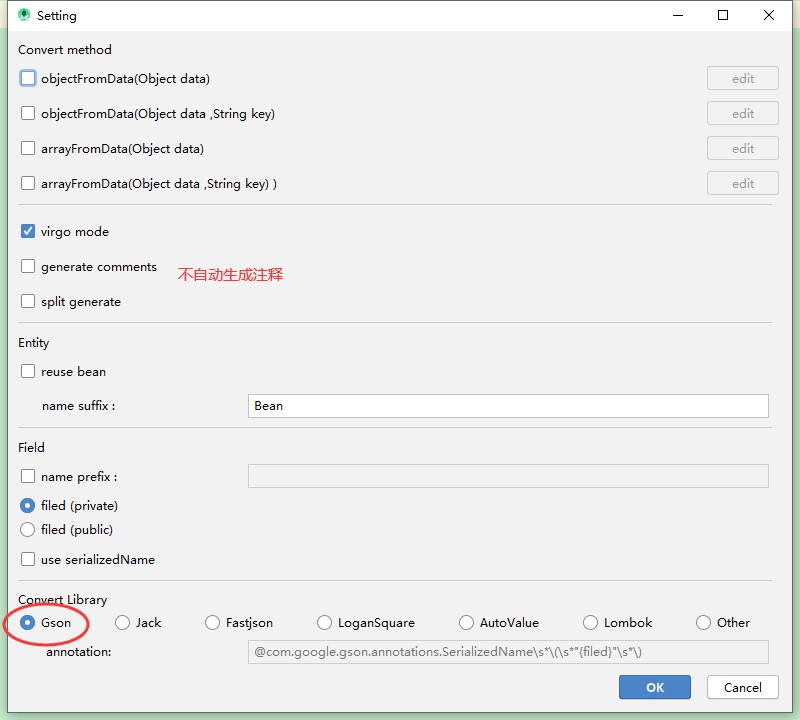Check the reuse bean option

[28, 371]
